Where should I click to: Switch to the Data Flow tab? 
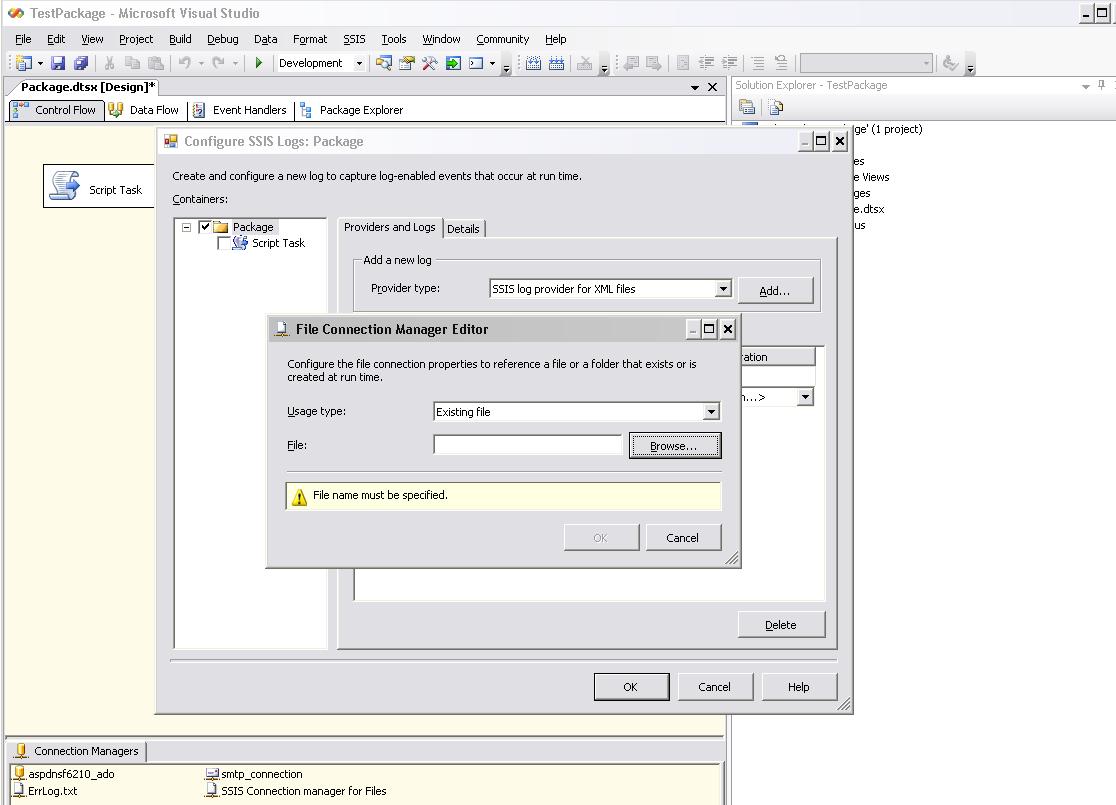coord(144,110)
